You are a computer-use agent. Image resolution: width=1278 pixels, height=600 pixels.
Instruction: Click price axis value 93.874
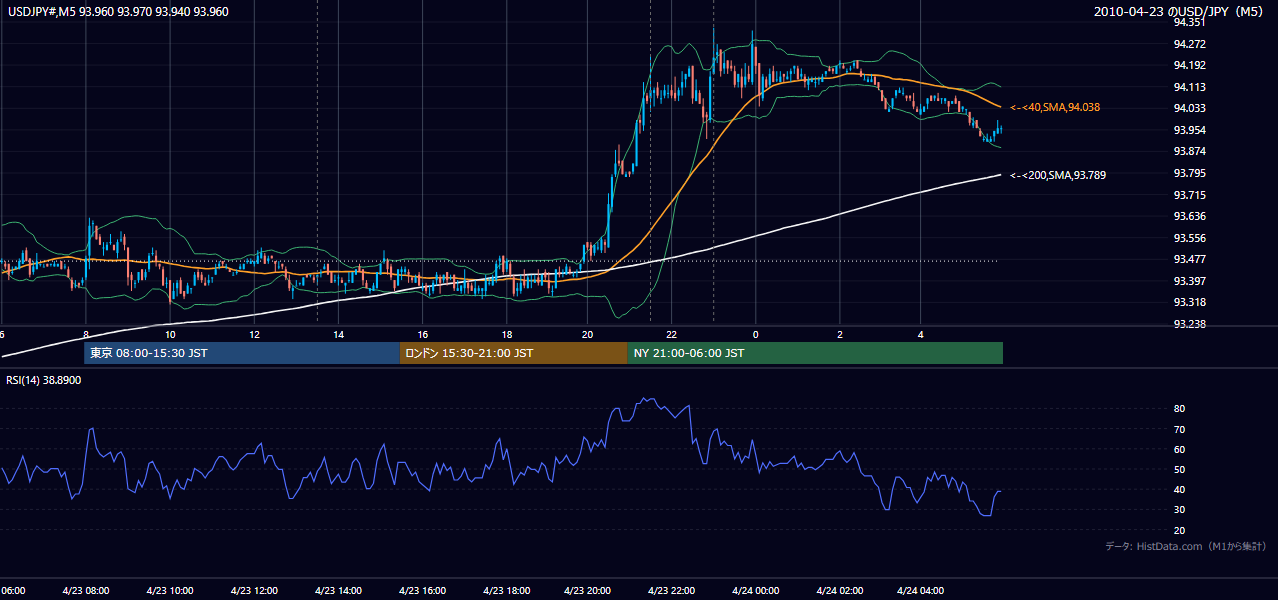tap(1188, 151)
